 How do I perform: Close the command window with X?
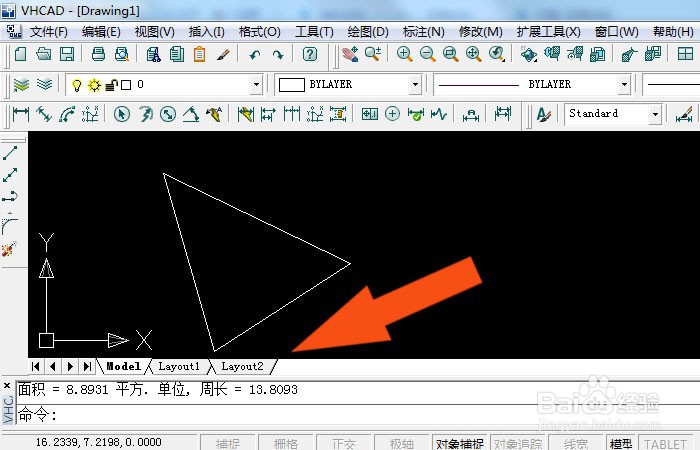click(x=7, y=386)
